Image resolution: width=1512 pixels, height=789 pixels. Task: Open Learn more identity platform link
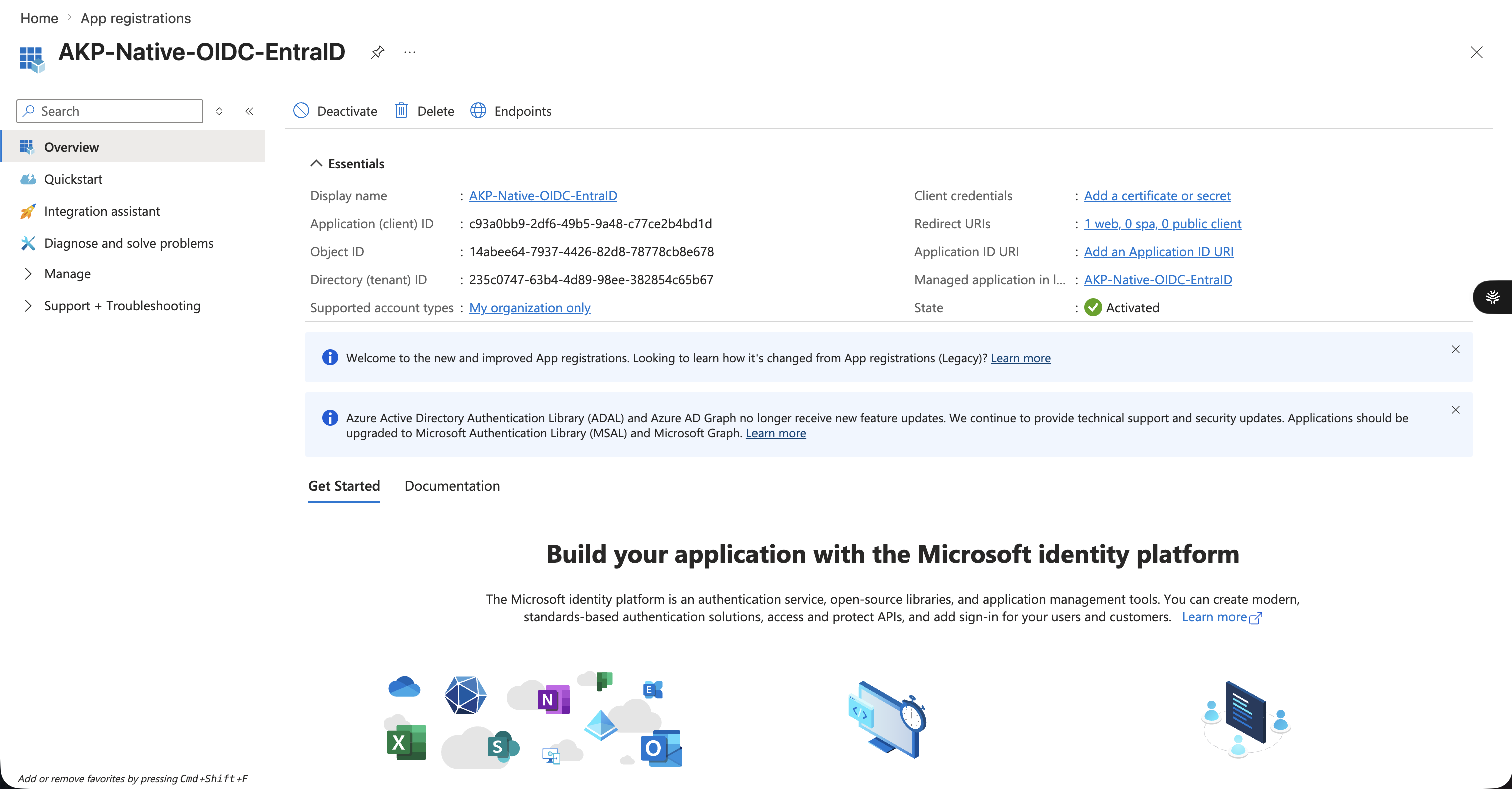click(x=1221, y=617)
